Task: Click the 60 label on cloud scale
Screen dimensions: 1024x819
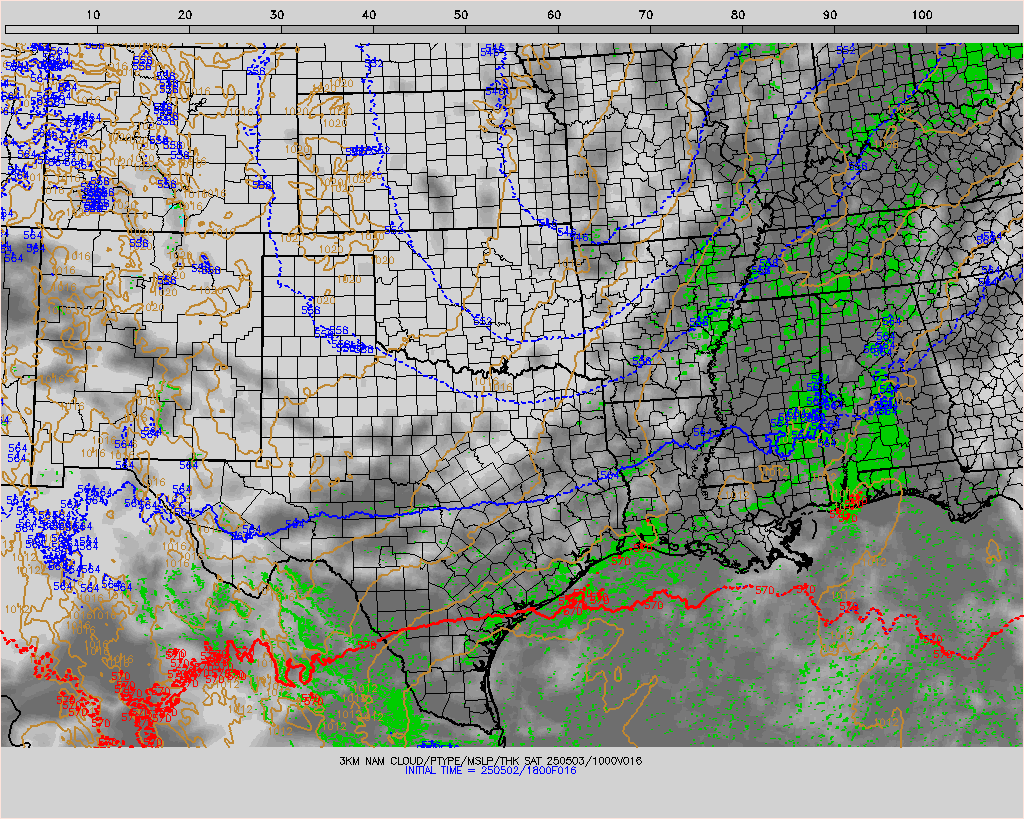Action: [x=554, y=14]
